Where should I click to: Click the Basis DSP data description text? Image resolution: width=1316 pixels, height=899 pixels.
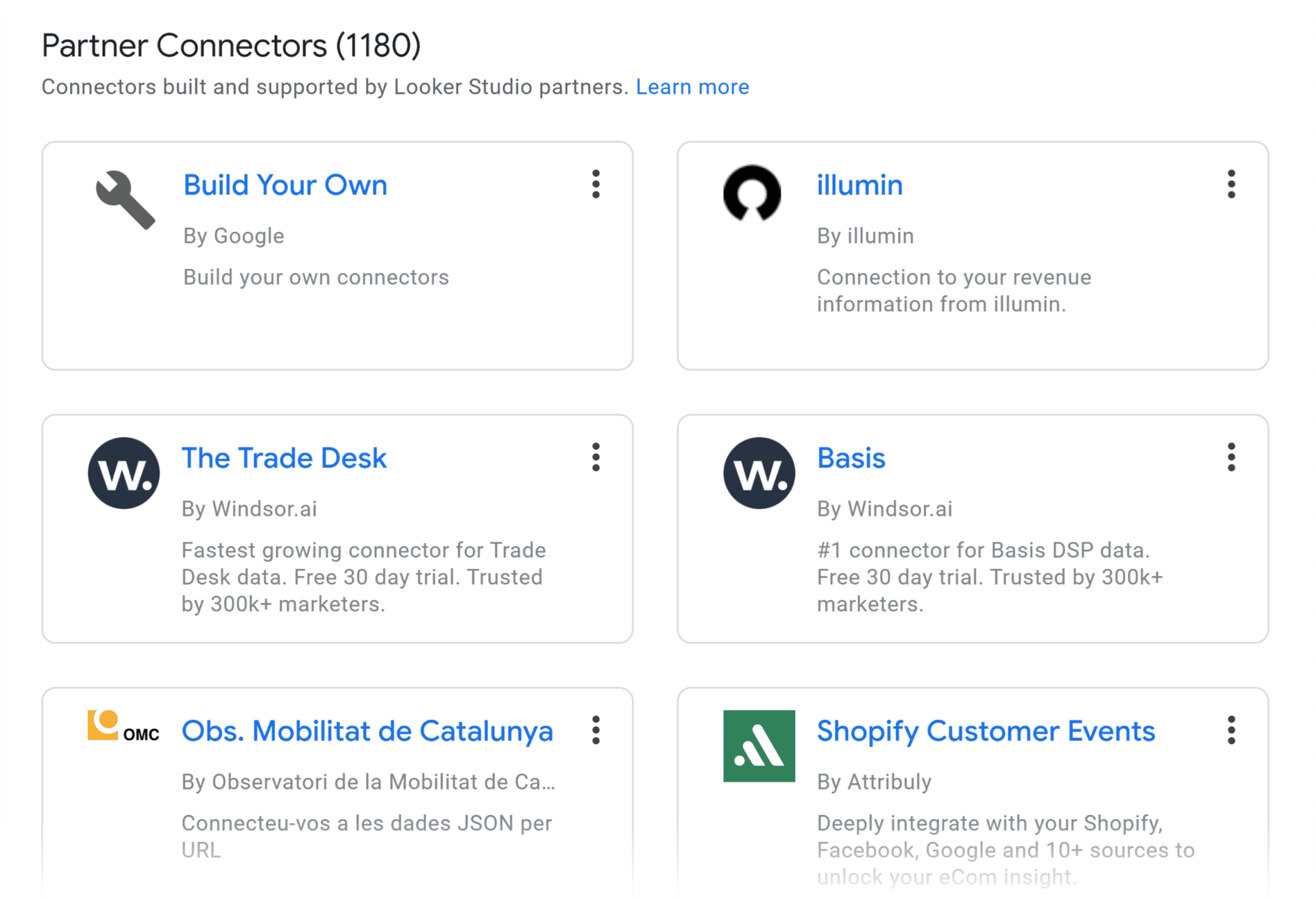point(990,577)
